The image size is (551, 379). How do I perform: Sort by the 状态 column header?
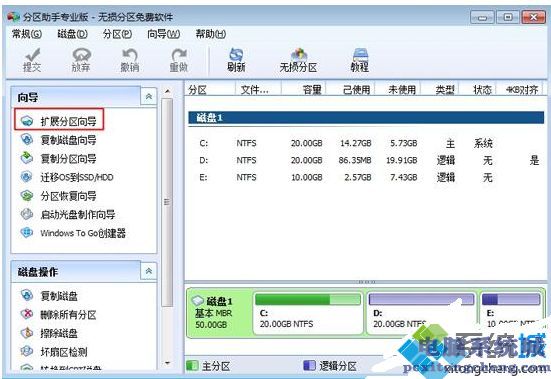coord(478,90)
